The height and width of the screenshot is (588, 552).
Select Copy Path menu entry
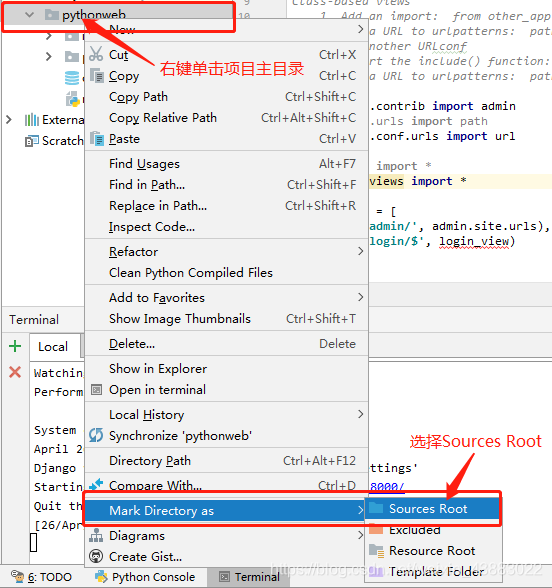pyautogui.click(x=226, y=97)
